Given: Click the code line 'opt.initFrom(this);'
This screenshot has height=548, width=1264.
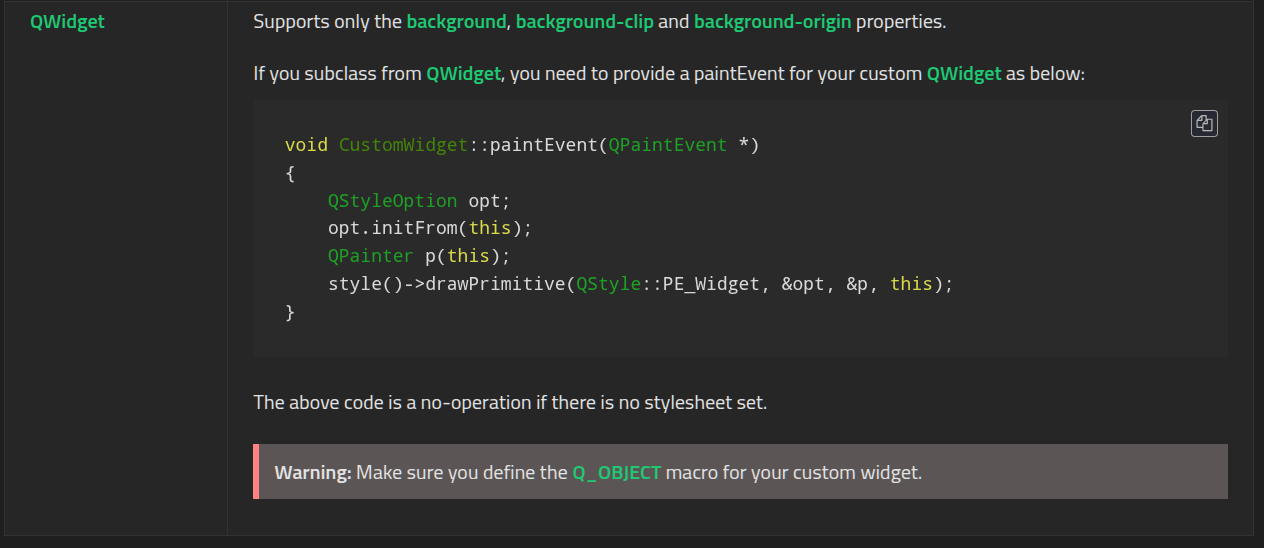Looking at the screenshot, I should 430,228.
